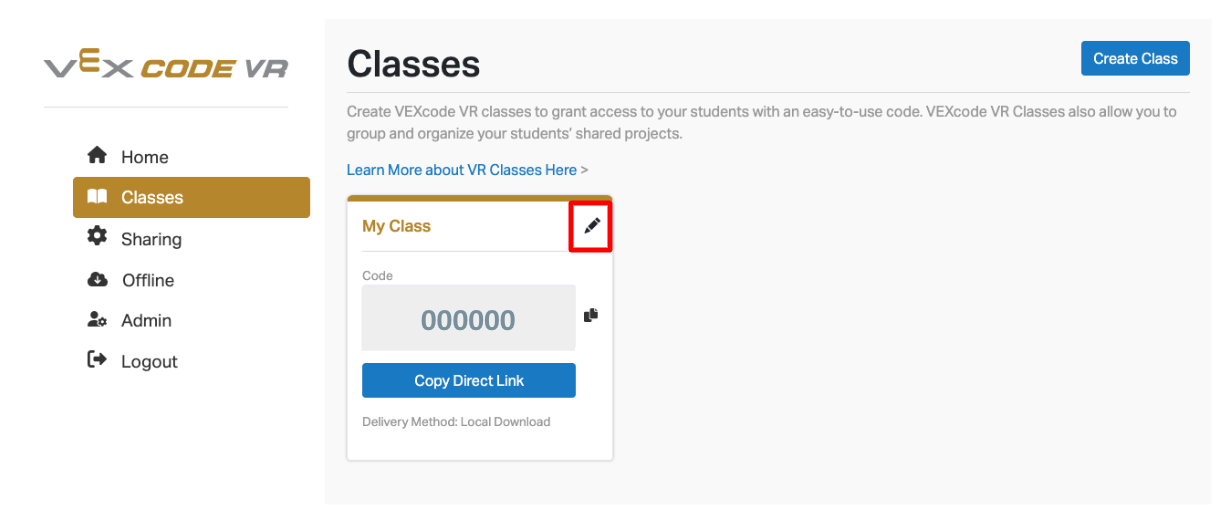Go to the Sharing page

151,239
